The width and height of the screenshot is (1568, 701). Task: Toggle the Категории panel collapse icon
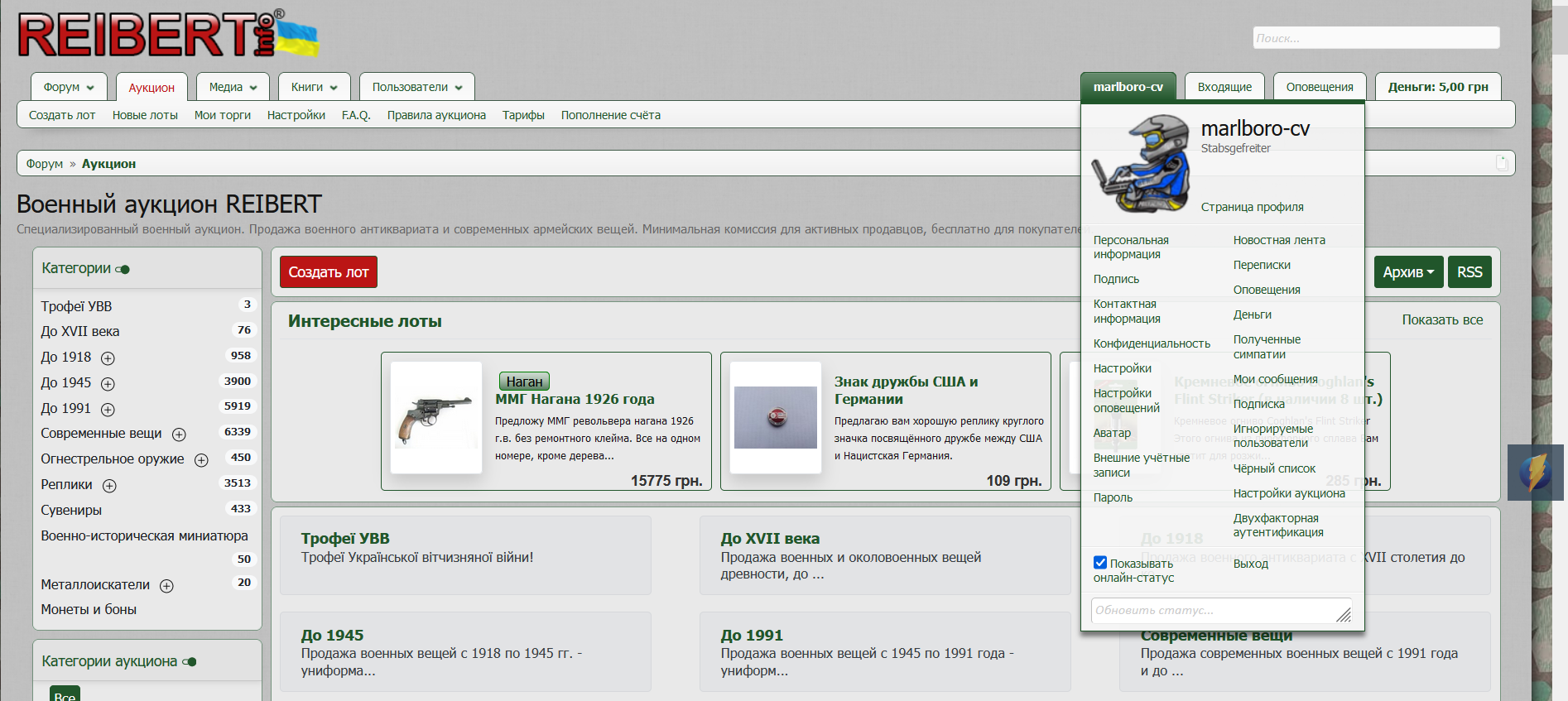123,269
